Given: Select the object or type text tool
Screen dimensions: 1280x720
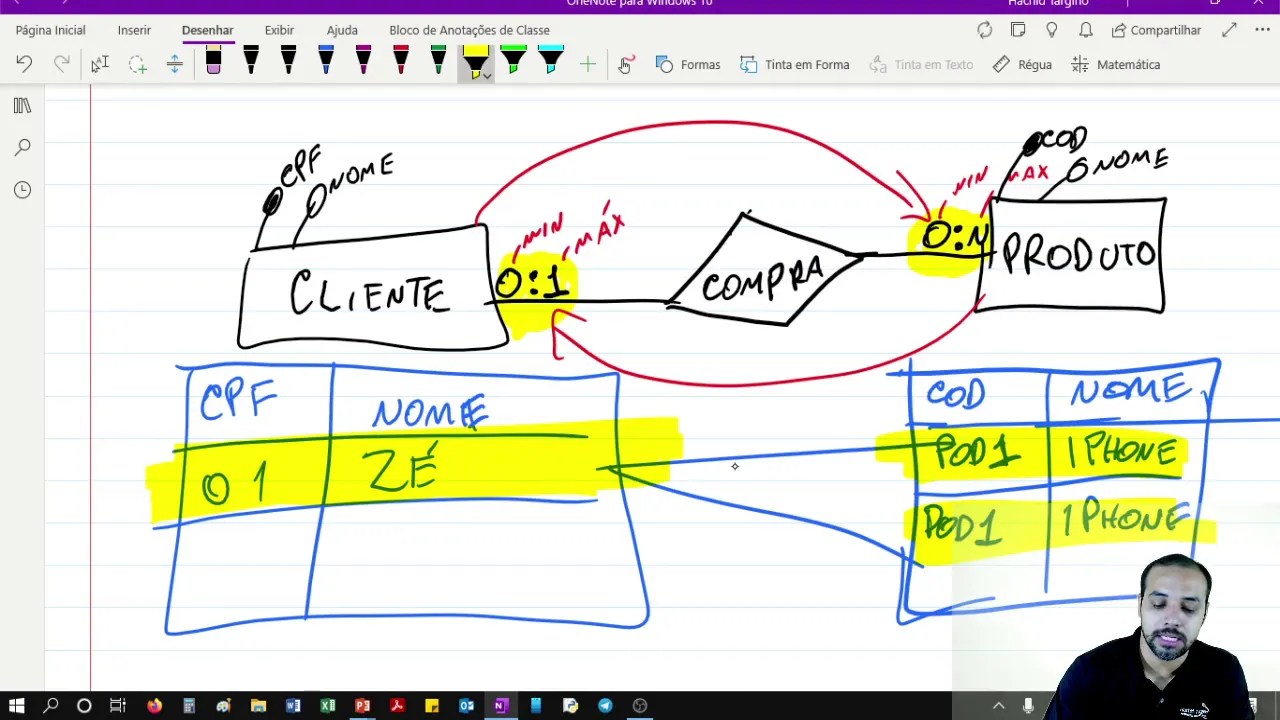Looking at the screenshot, I should [99, 64].
